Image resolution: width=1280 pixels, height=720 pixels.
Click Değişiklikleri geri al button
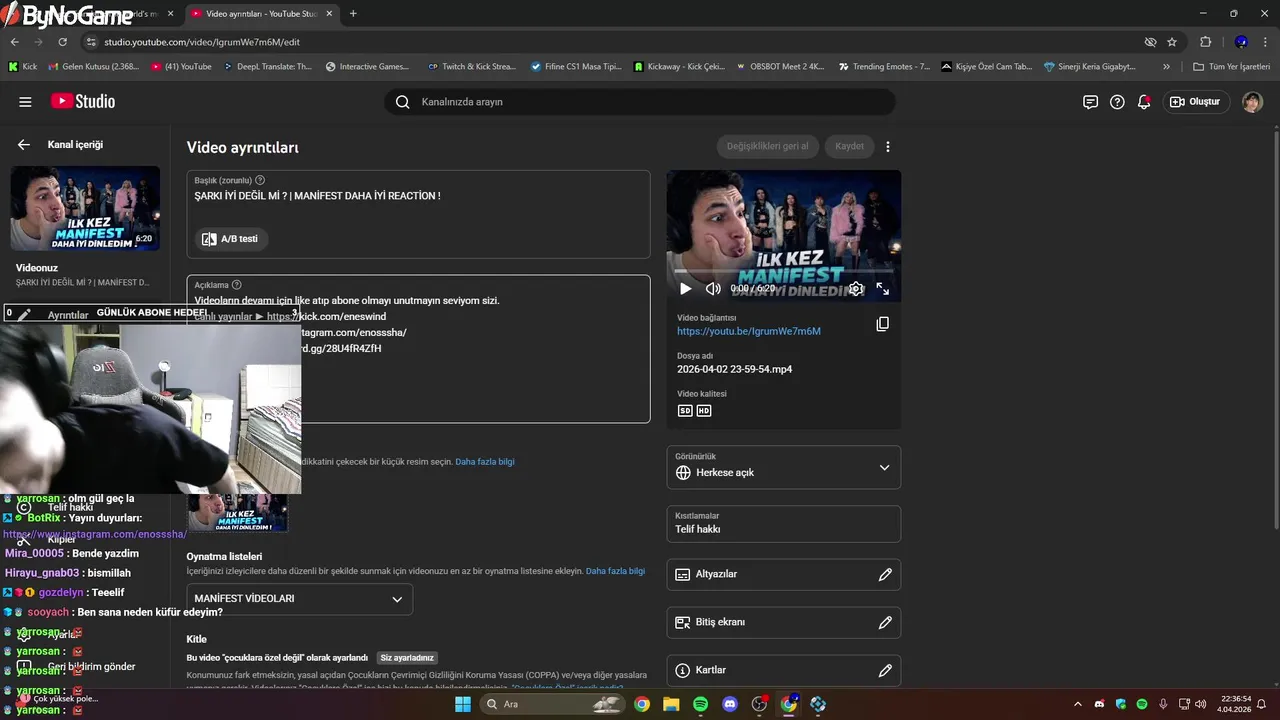point(768,146)
